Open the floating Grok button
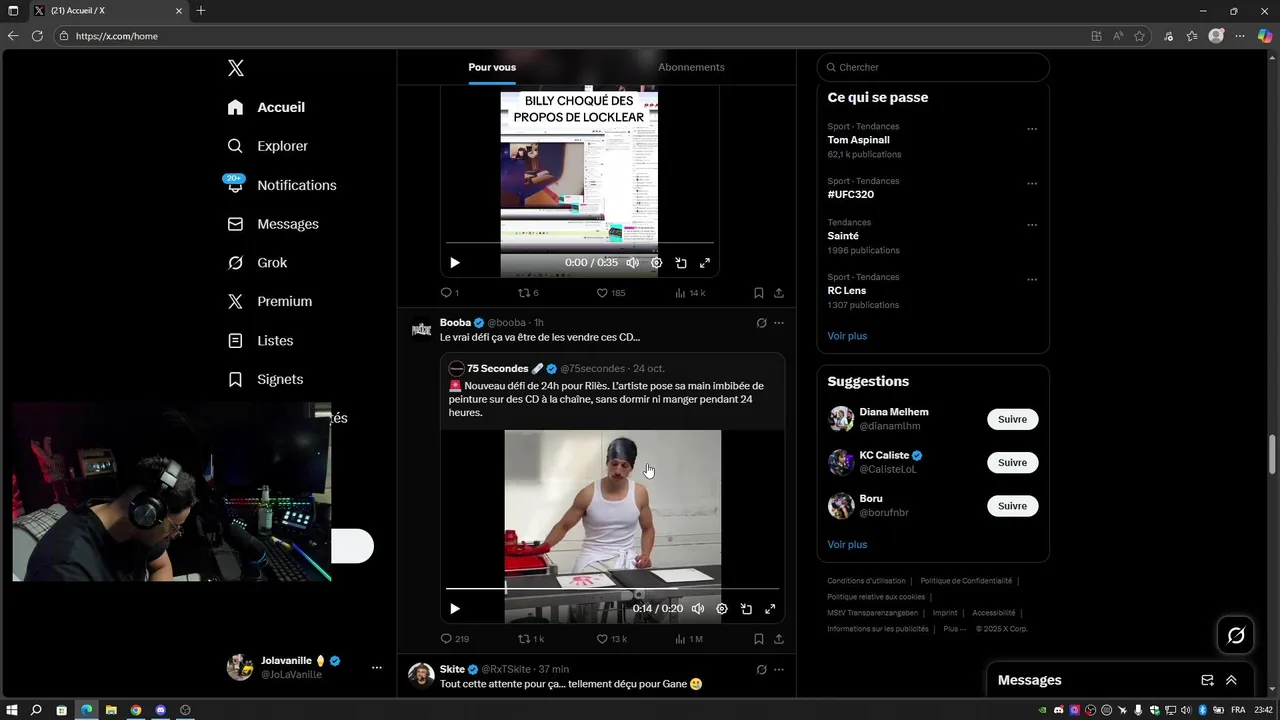Image resolution: width=1280 pixels, height=720 pixels. coord(1236,635)
